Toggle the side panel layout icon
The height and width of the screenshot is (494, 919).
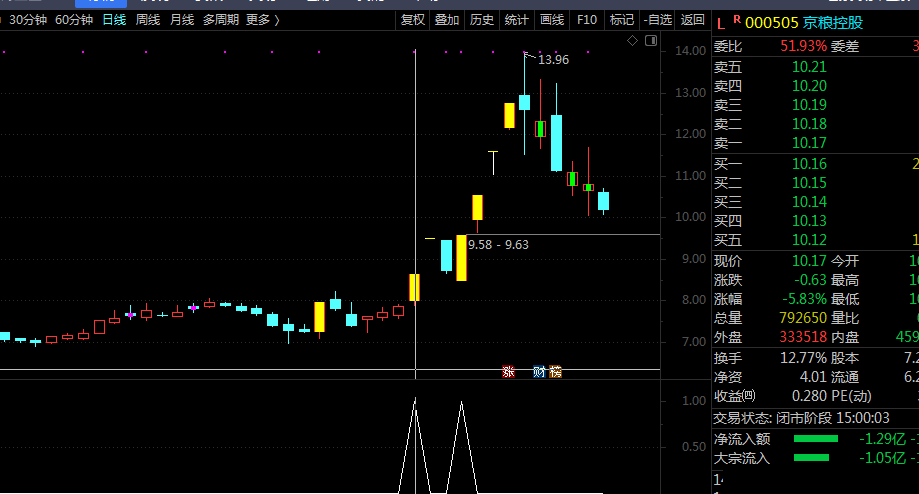tap(651, 40)
